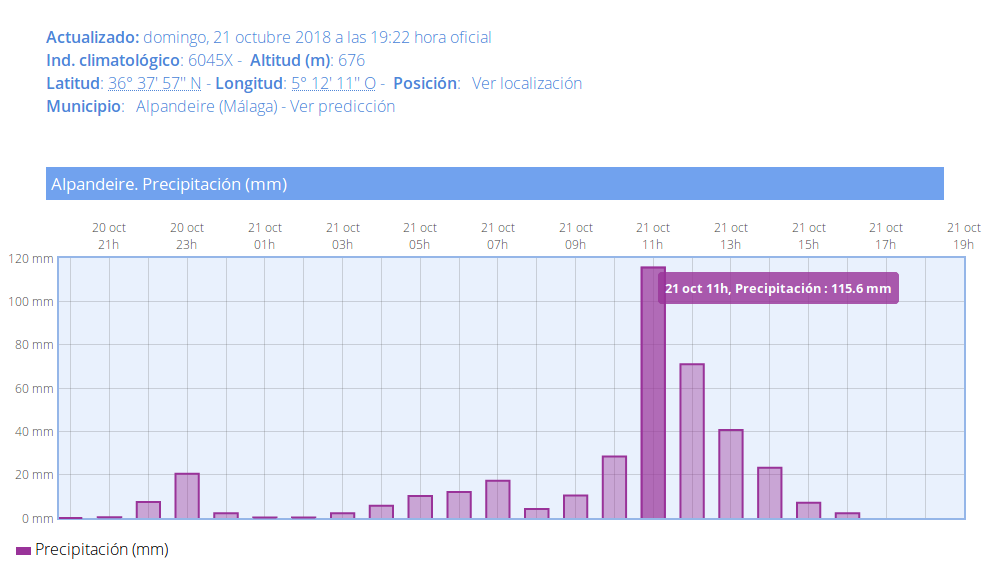Image resolution: width=985 pixels, height=586 pixels.
Task: Select the 20 oct 23h precipitation bar
Action: [187, 496]
